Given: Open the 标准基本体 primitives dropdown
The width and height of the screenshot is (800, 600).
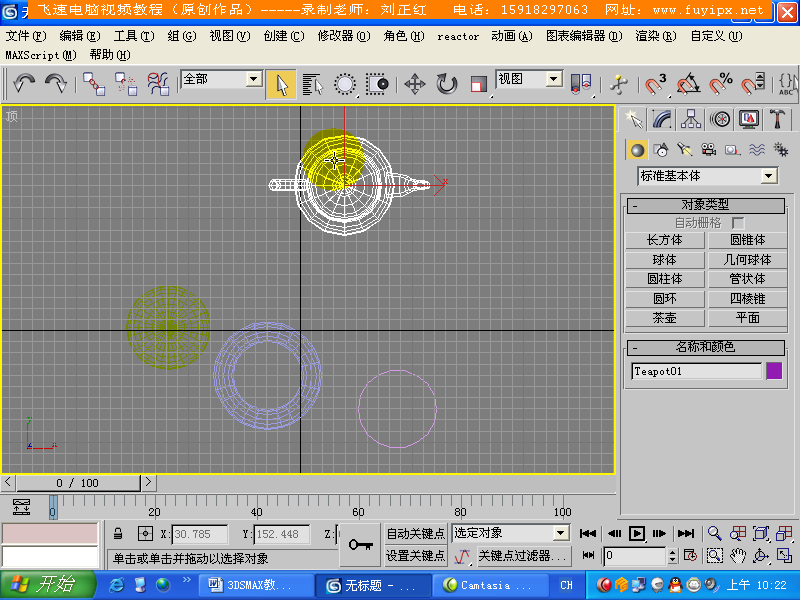Looking at the screenshot, I should 768,177.
